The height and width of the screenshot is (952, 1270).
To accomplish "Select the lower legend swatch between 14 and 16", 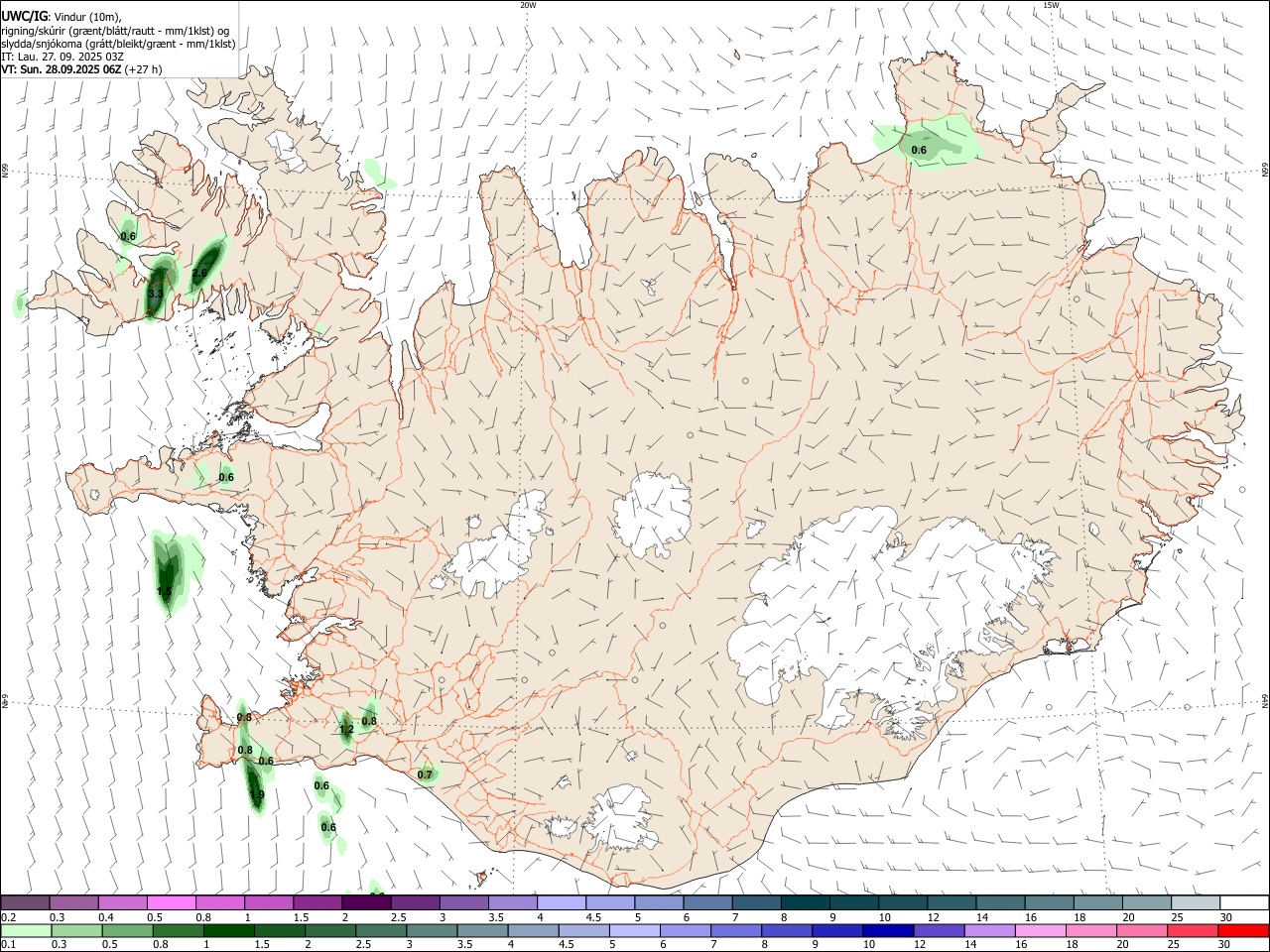I will pos(989,930).
